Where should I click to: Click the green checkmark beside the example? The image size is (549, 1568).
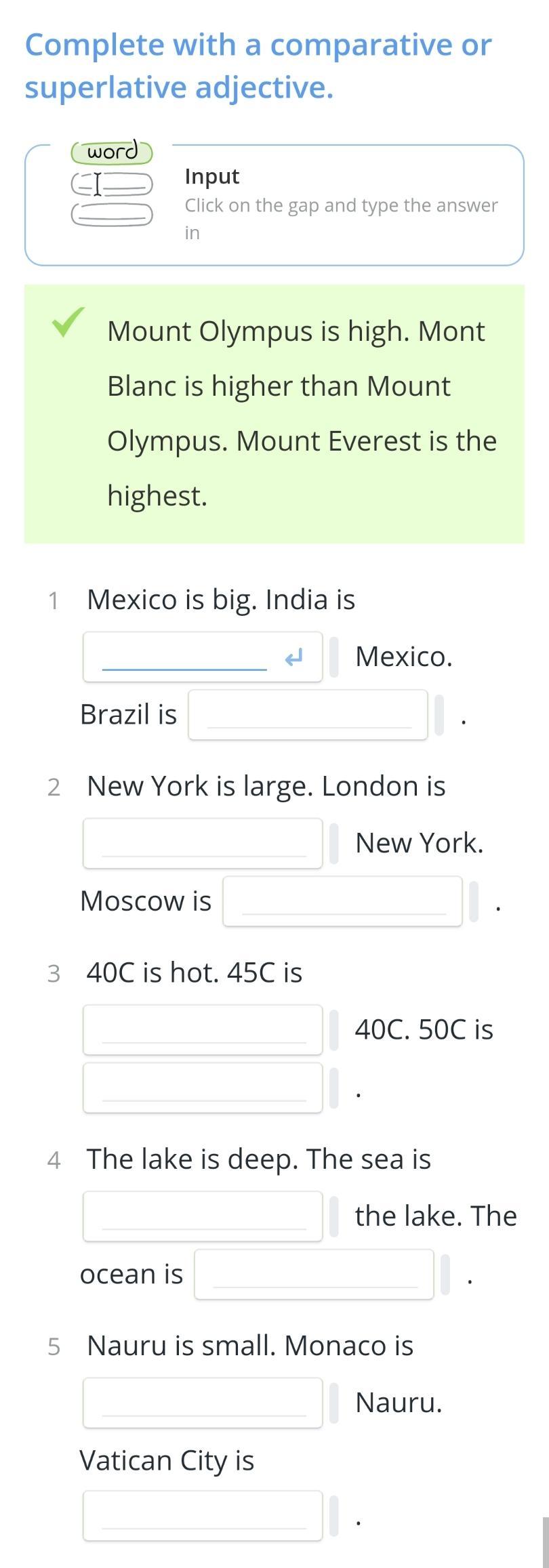click(68, 323)
